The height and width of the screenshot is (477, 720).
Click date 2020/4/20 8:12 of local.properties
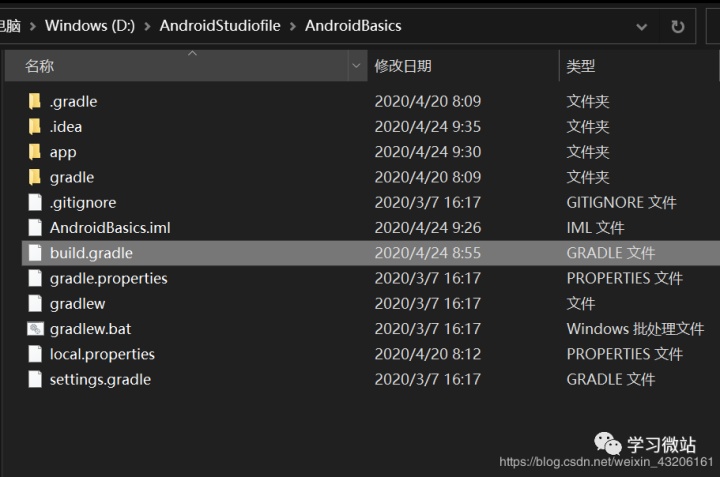click(x=428, y=354)
